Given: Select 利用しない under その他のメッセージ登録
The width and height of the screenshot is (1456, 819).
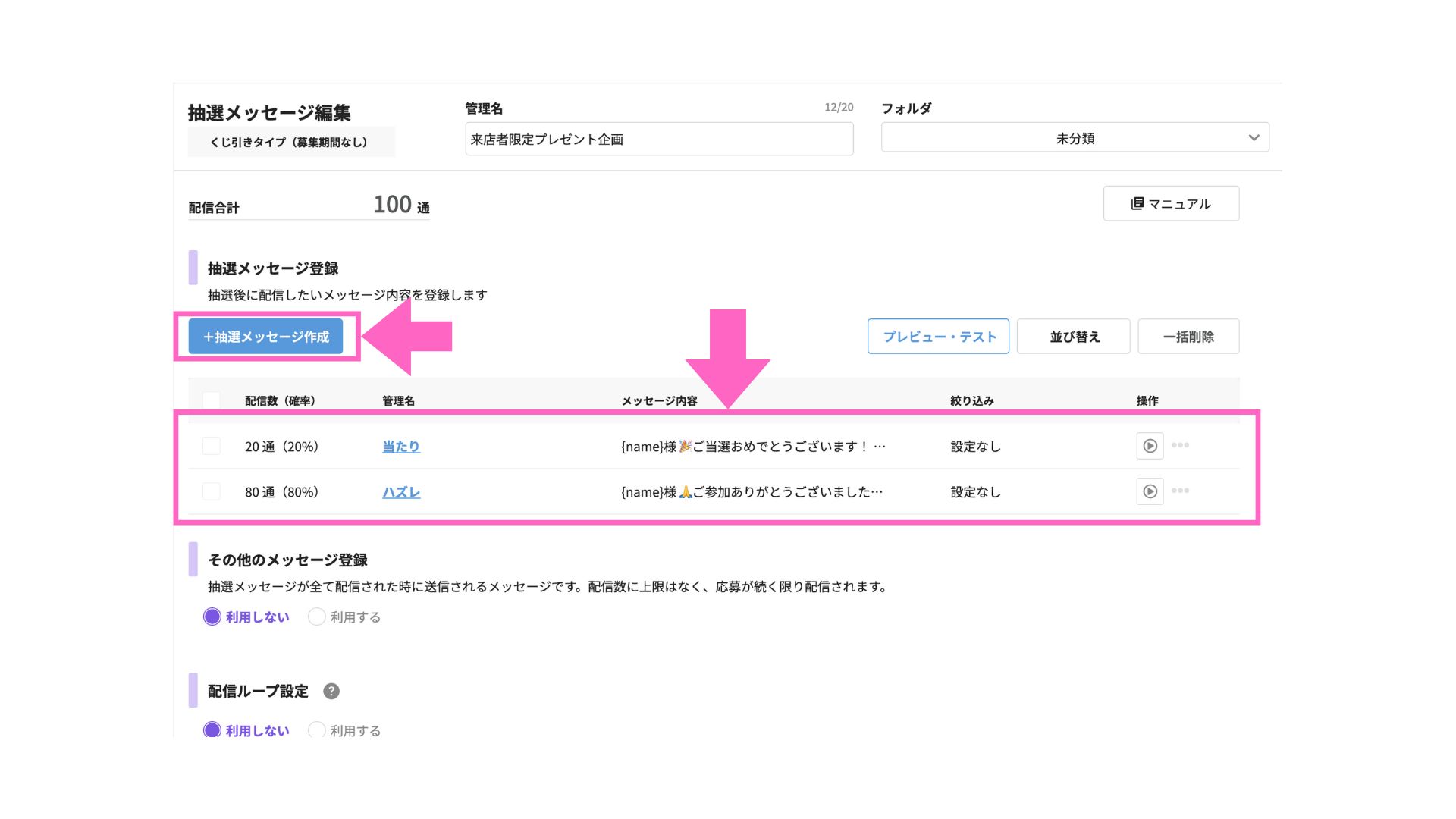Looking at the screenshot, I should (x=246, y=617).
